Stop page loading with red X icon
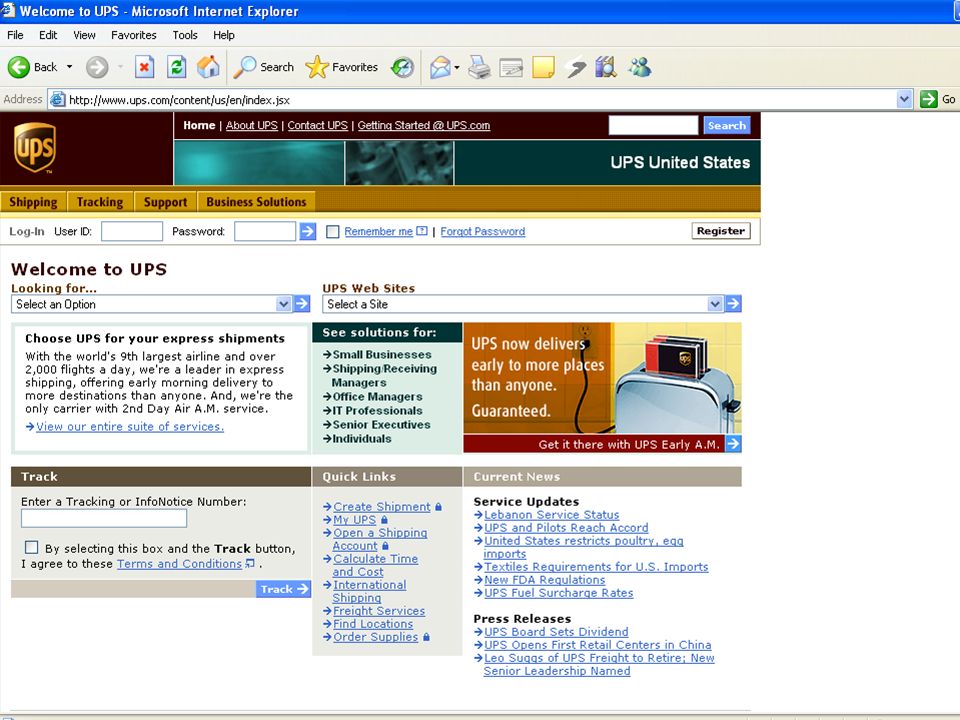Screen dimensions: 960x720 [x=144, y=67]
